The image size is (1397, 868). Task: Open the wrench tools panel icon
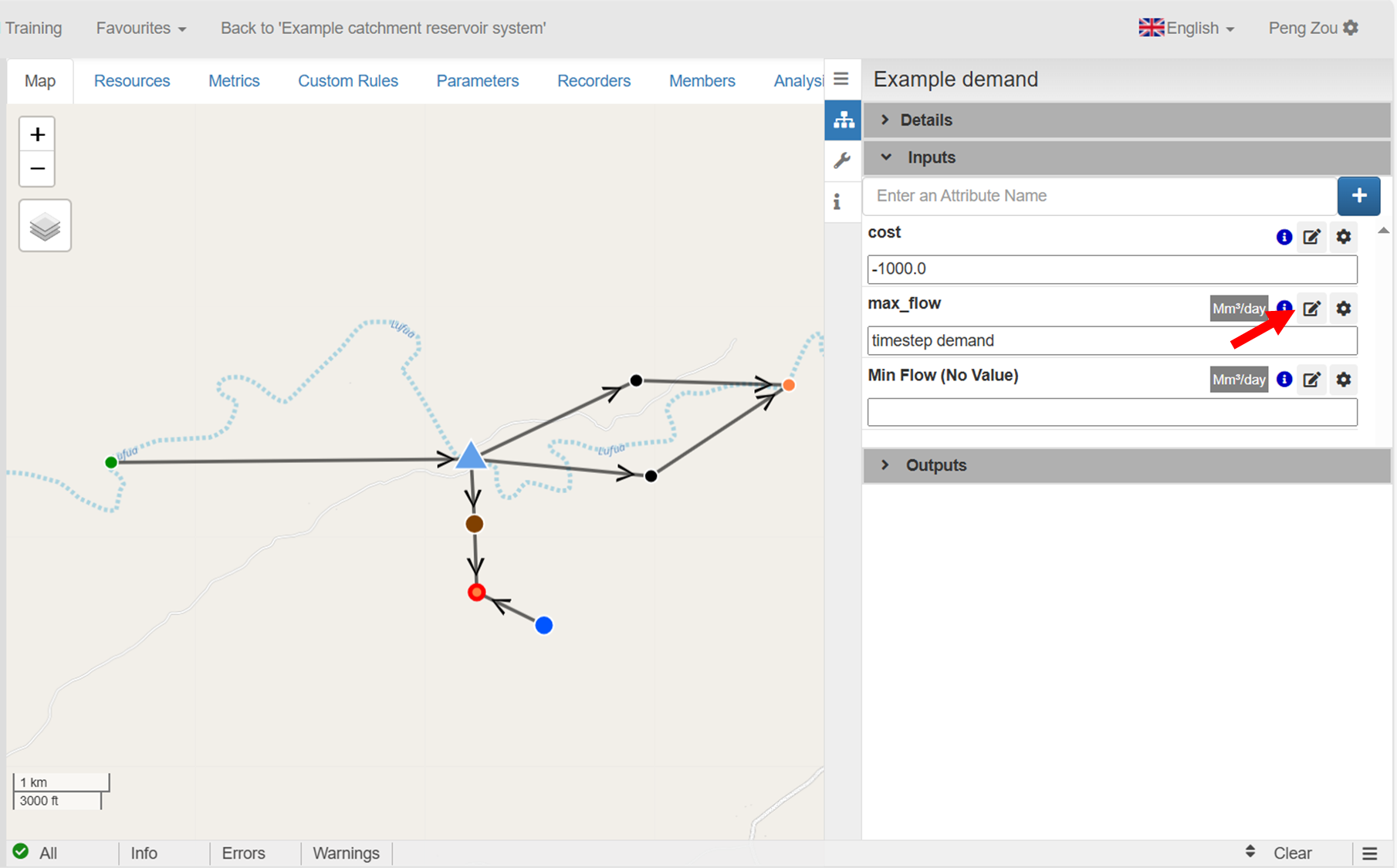coord(842,160)
